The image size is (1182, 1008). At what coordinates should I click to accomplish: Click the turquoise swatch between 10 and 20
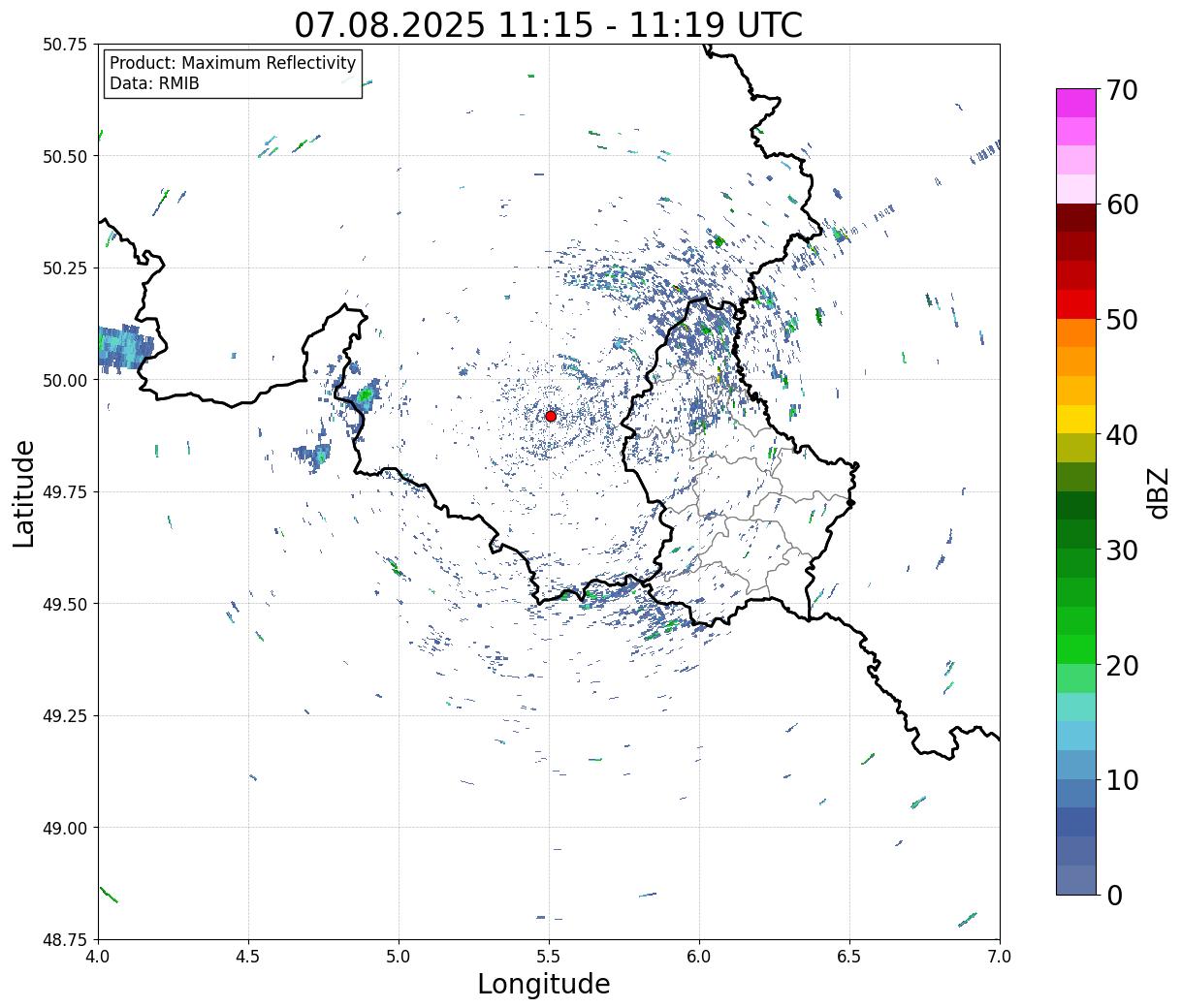[1076, 707]
